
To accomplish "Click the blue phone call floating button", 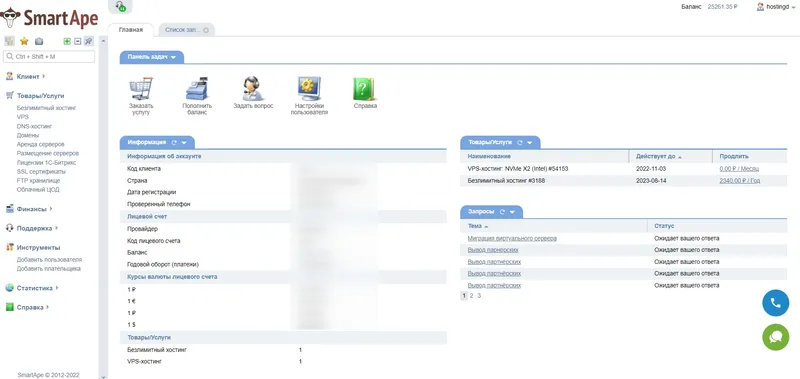I will pos(776,303).
